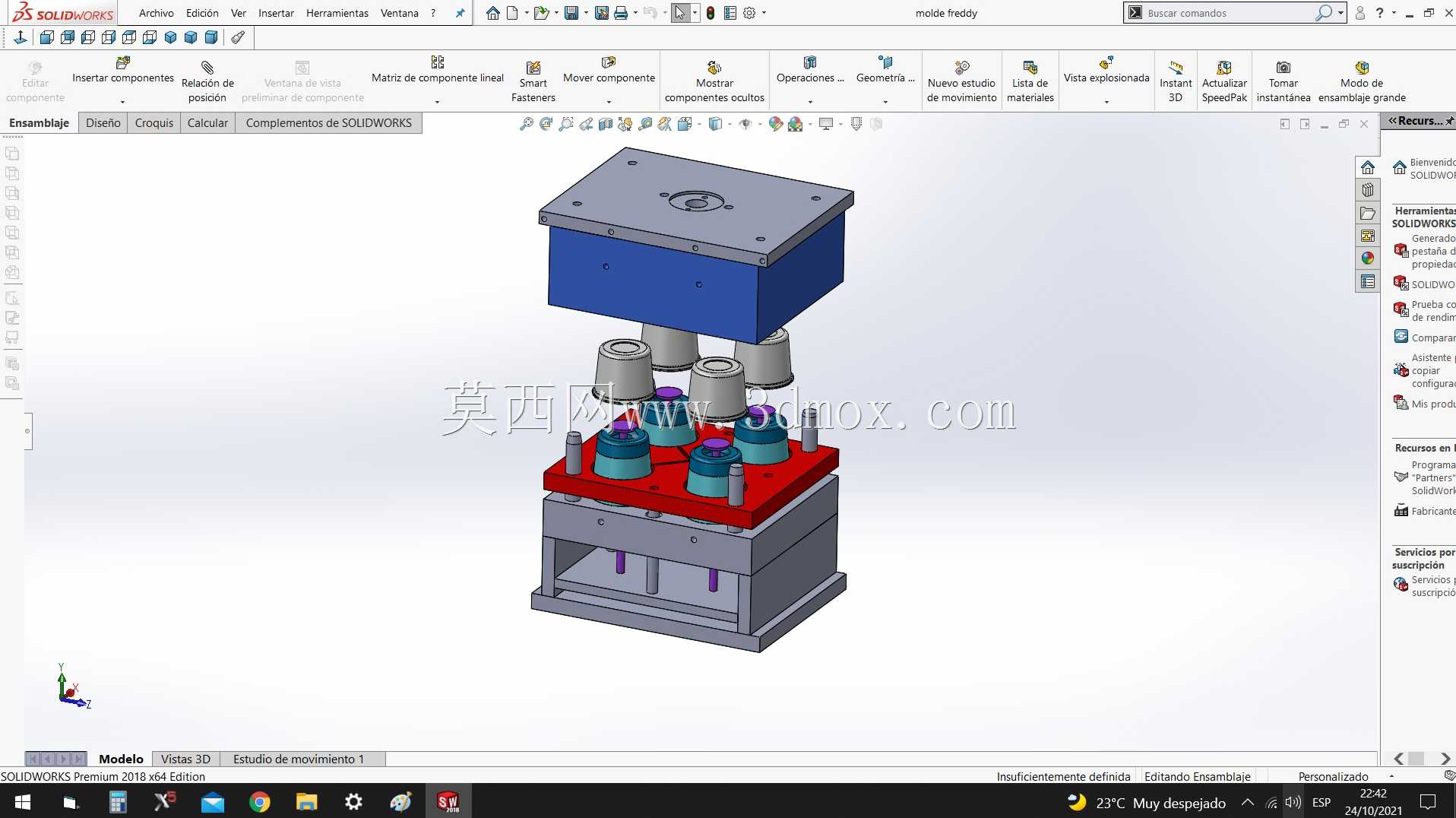Click the Home icon in top toolbar

[493, 13]
